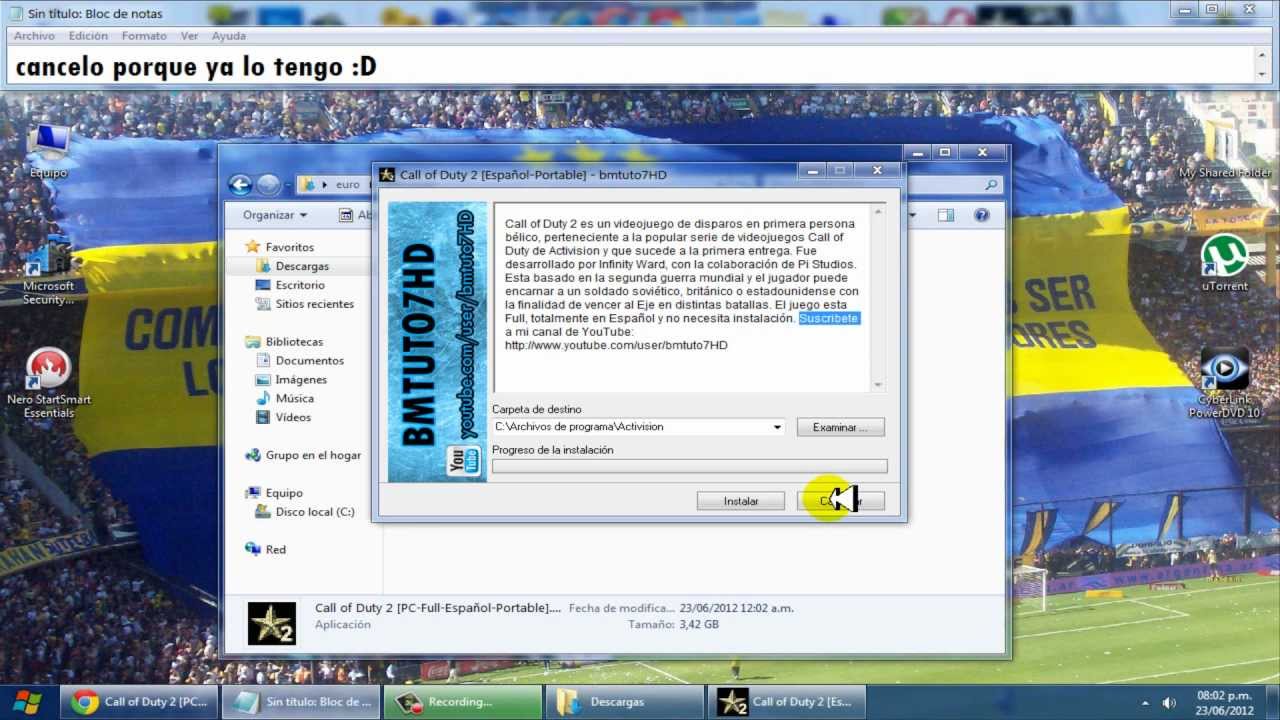Toggle the Explorer preview pane icon

(x=948, y=215)
